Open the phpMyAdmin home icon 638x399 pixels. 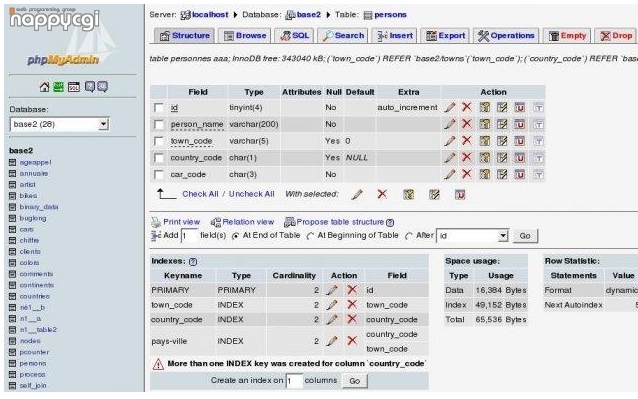[44, 87]
